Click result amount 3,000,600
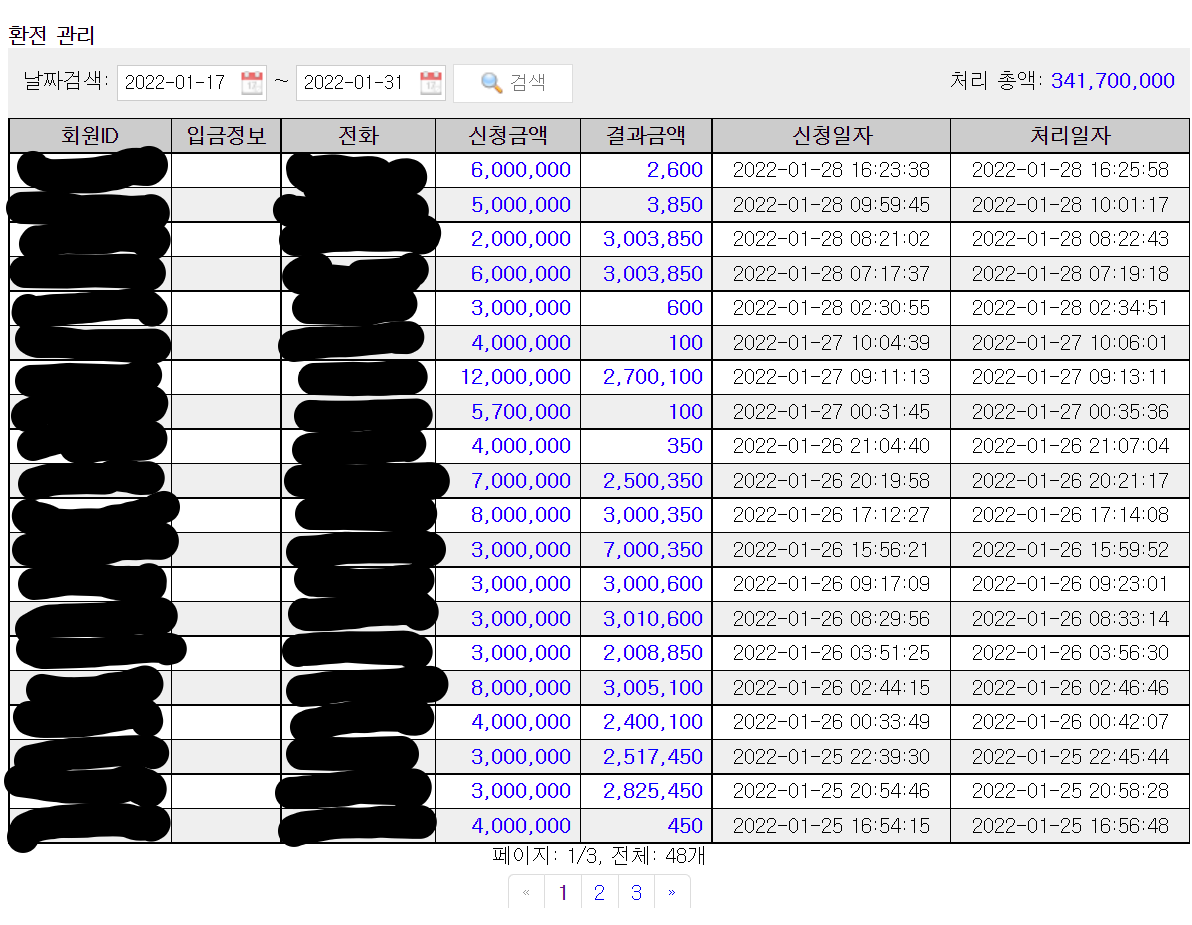Screen dimensions: 1192x925 click(x=652, y=584)
